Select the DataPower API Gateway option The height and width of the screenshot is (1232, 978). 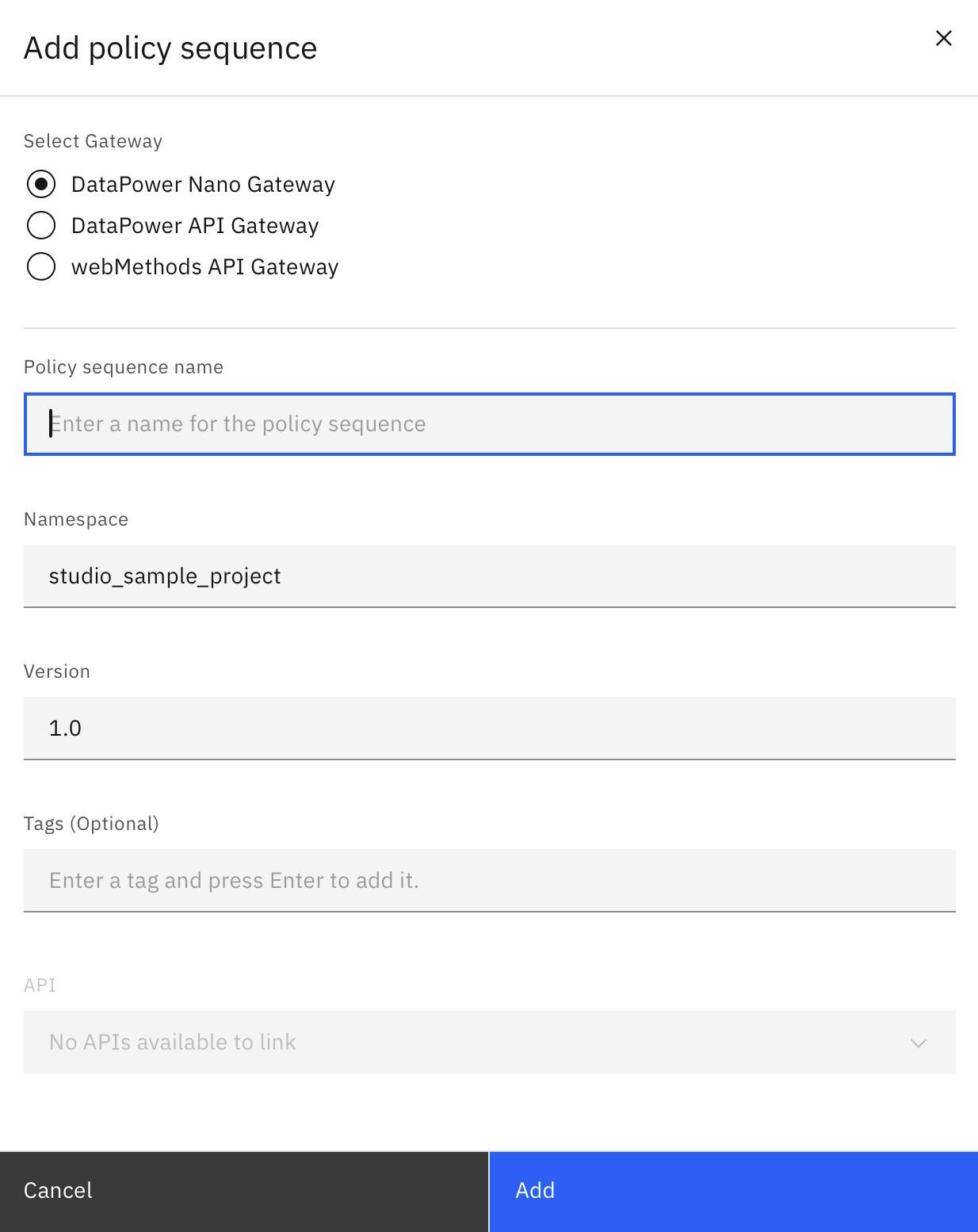point(41,225)
